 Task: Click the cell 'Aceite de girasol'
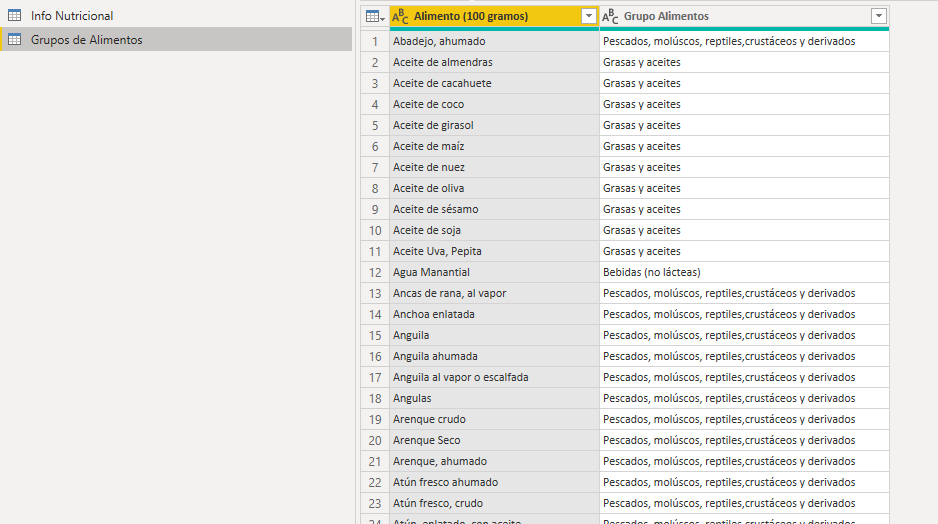pos(494,125)
